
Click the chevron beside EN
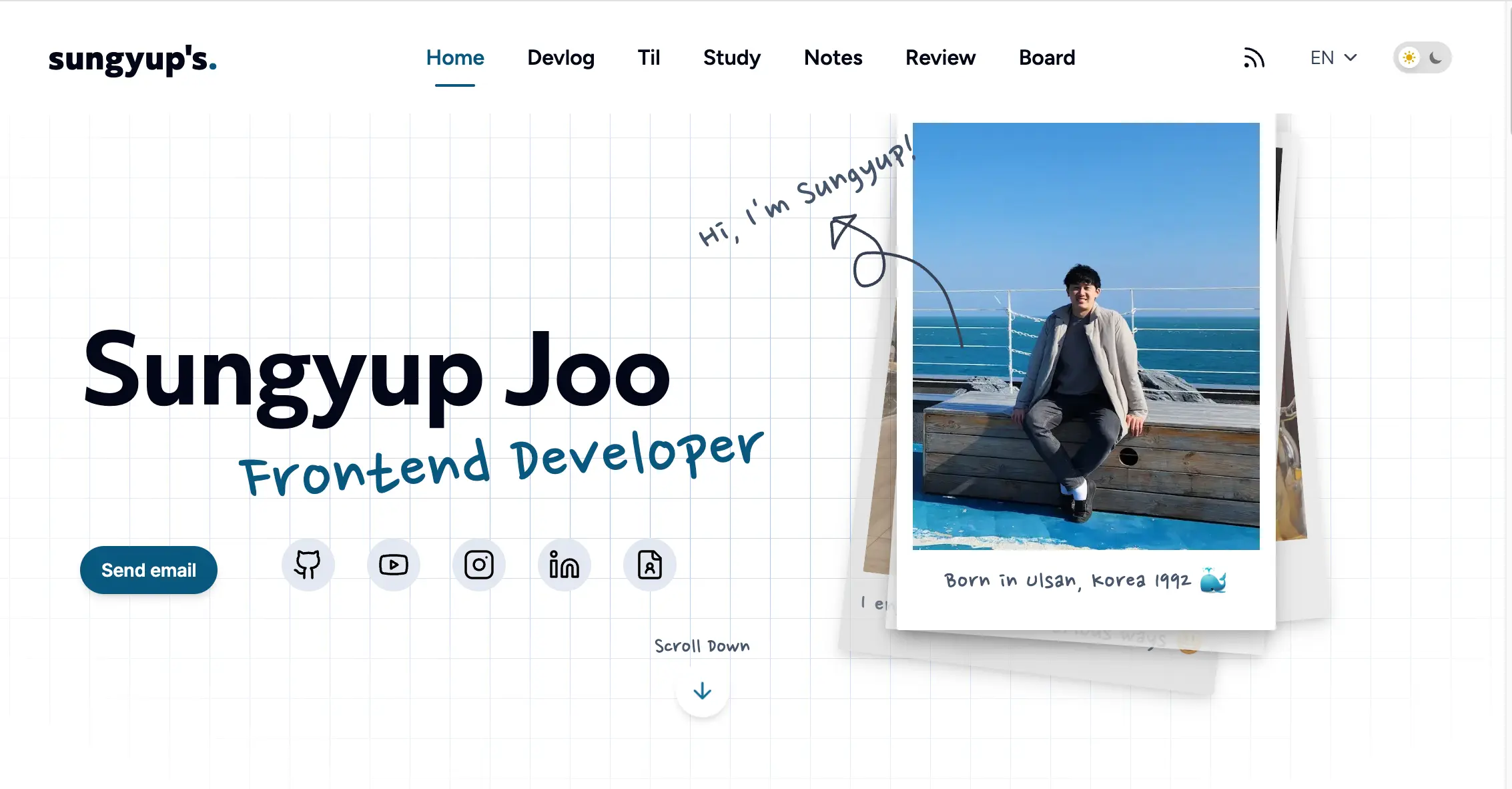(1351, 58)
